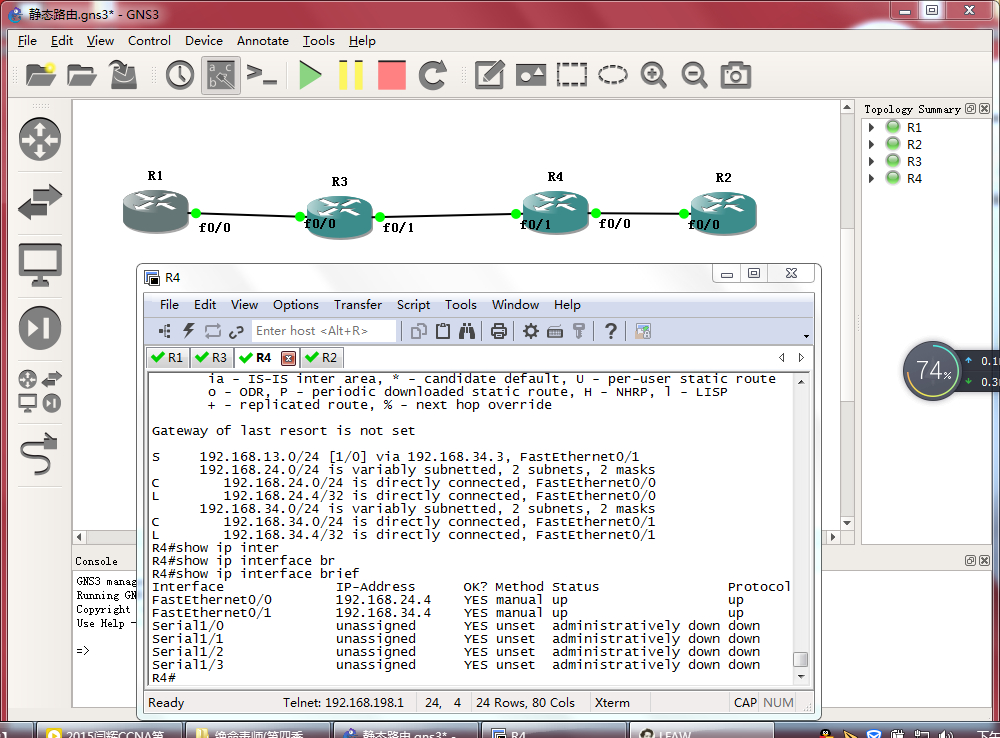The height and width of the screenshot is (738, 1000).
Task: Close the R4 session tab
Action: tap(288, 358)
